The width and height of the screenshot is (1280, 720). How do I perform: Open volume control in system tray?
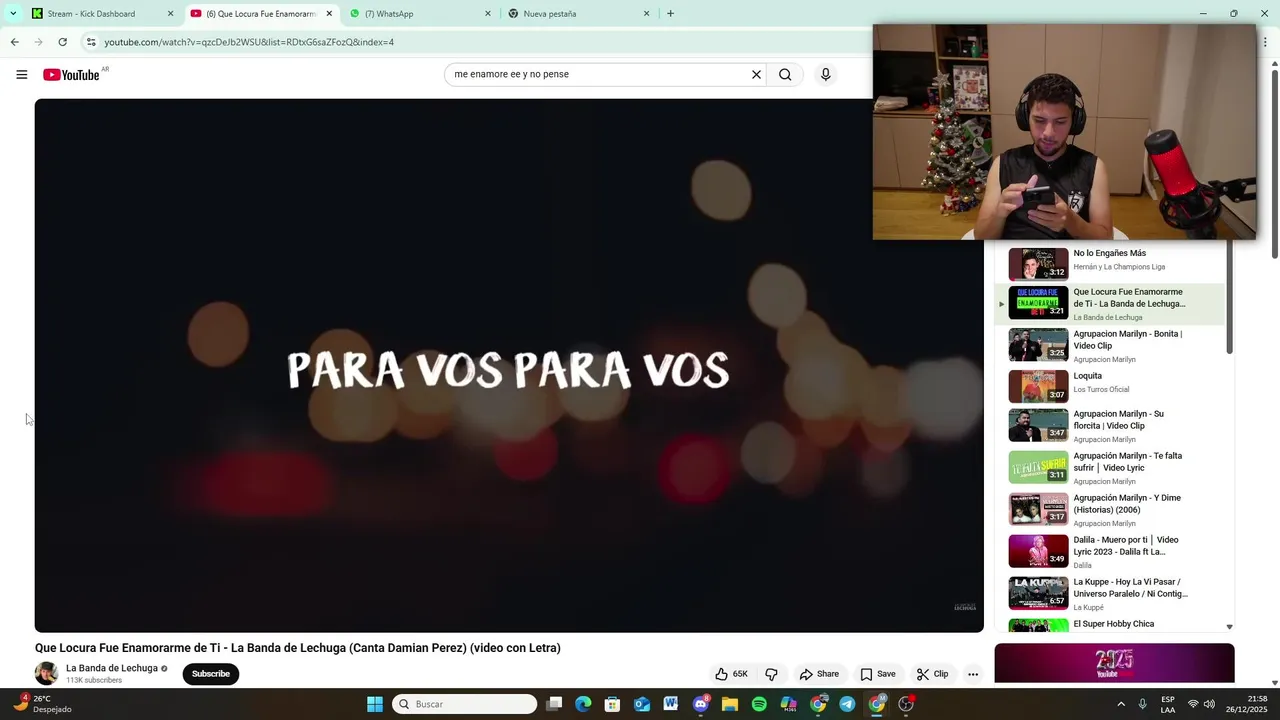(x=1209, y=704)
